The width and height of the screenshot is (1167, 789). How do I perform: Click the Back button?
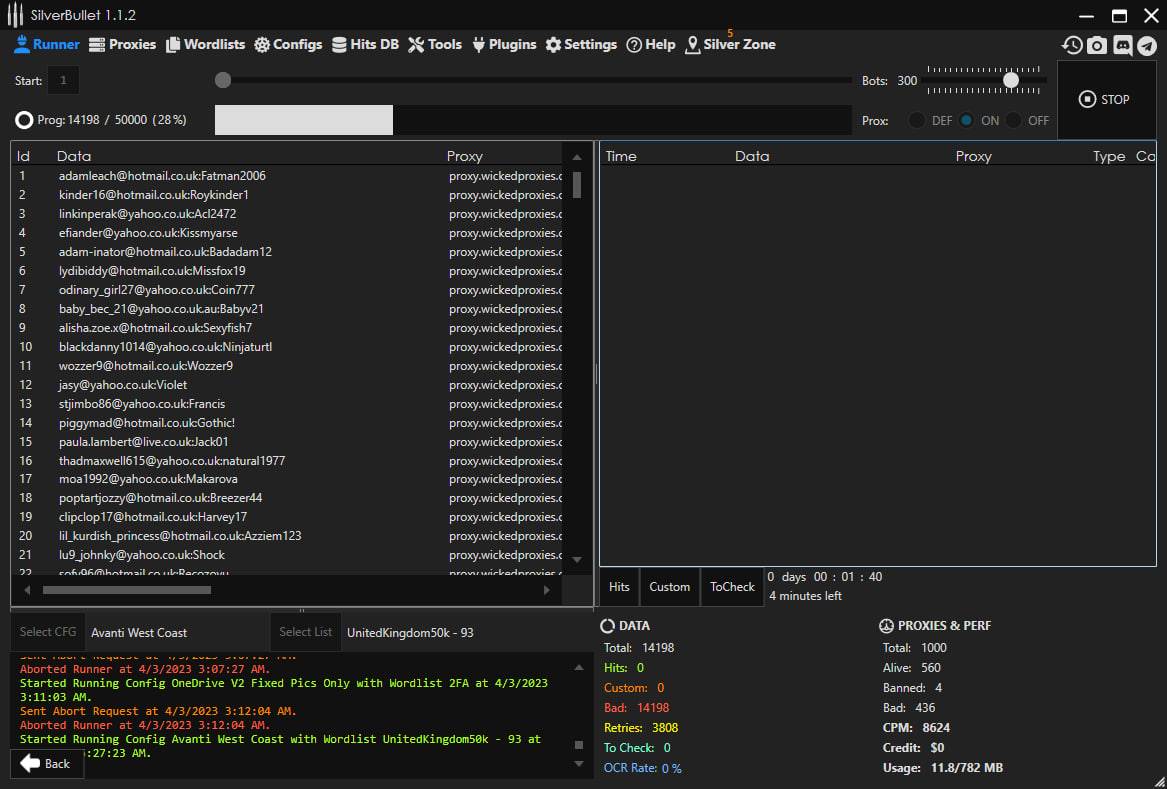[x=46, y=763]
